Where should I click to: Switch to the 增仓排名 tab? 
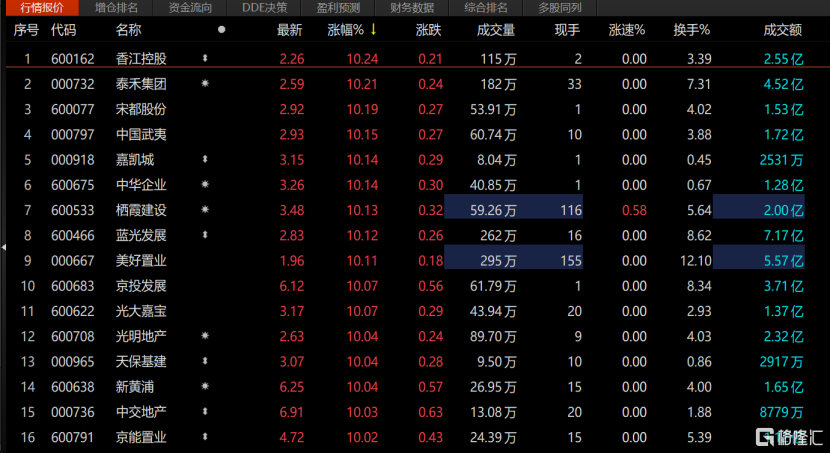[116, 8]
